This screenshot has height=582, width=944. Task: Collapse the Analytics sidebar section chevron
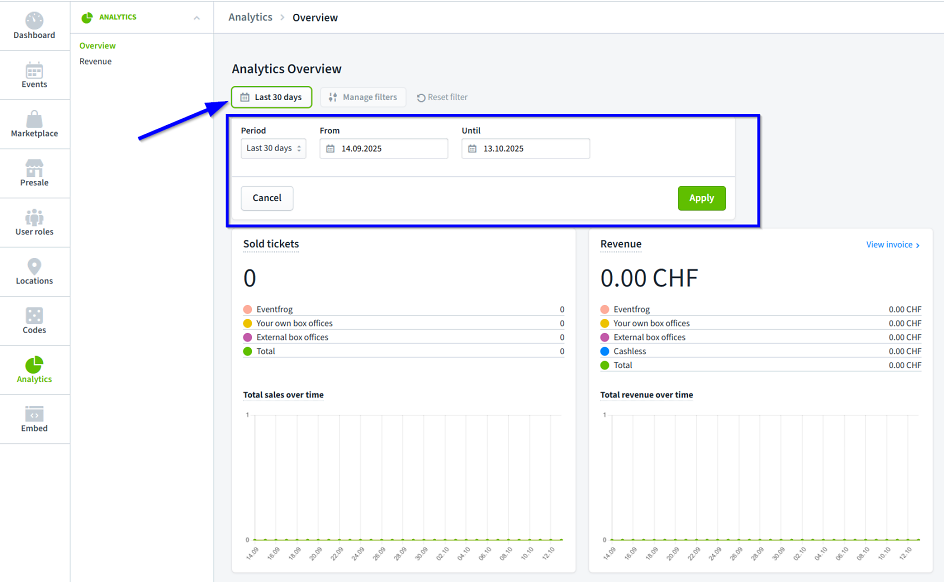196,18
